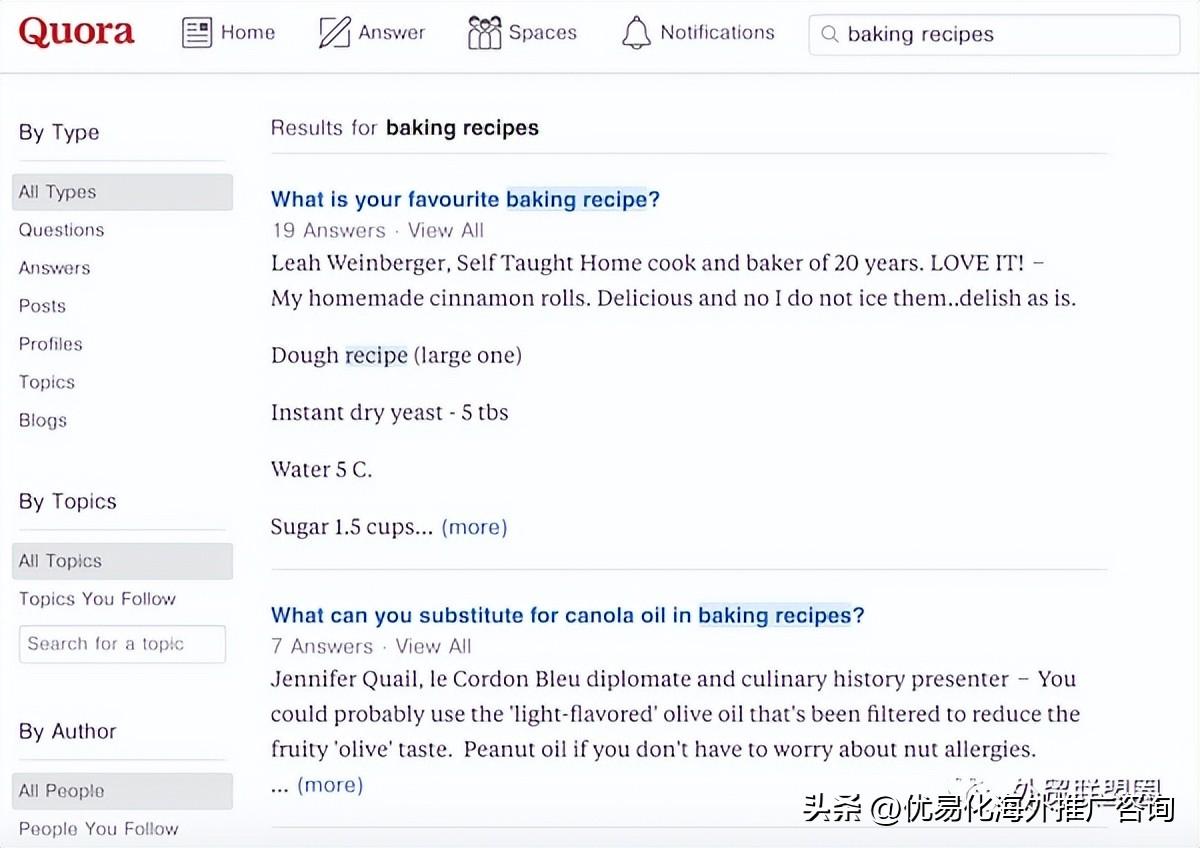The width and height of the screenshot is (1200, 848).
Task: Open the Home icon in navigation
Action: [x=197, y=33]
